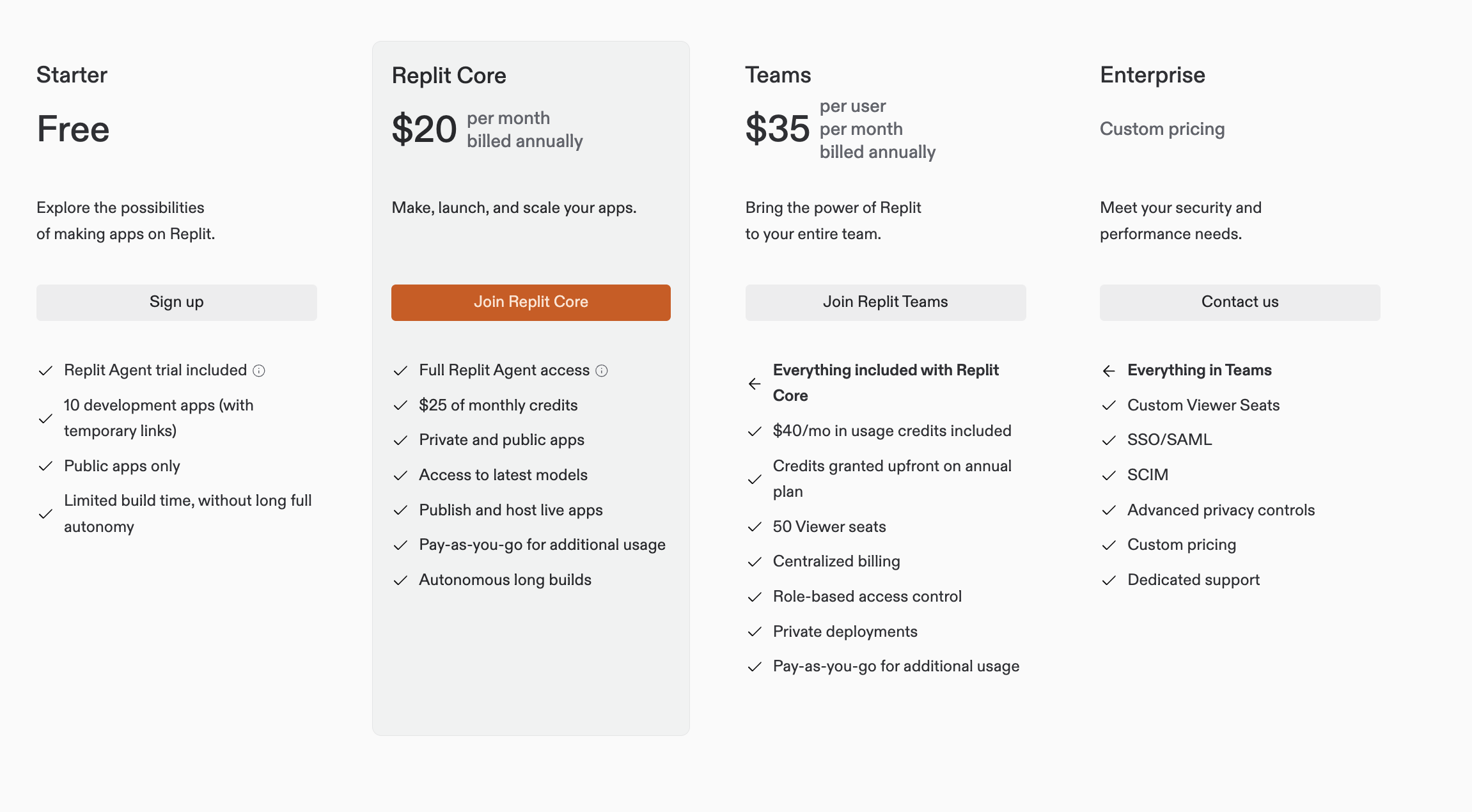Select the checkmark beside Public apps only

(x=45, y=466)
